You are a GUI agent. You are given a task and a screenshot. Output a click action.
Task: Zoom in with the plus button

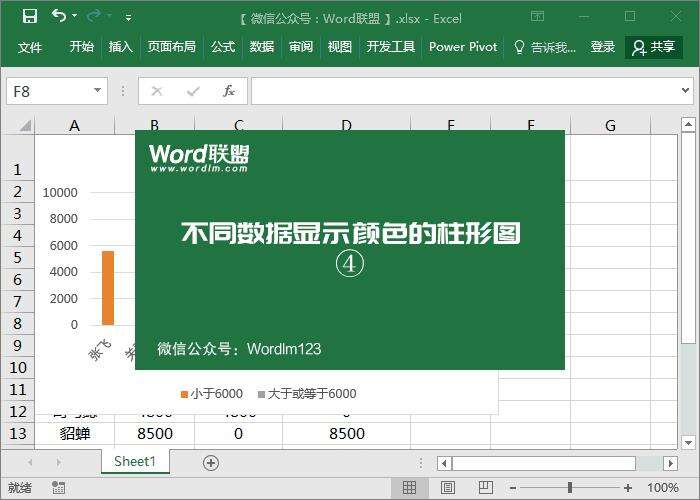tap(628, 488)
